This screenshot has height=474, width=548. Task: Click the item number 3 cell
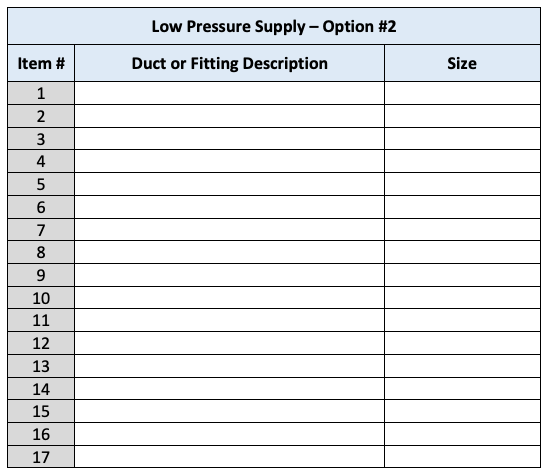[x=41, y=139]
